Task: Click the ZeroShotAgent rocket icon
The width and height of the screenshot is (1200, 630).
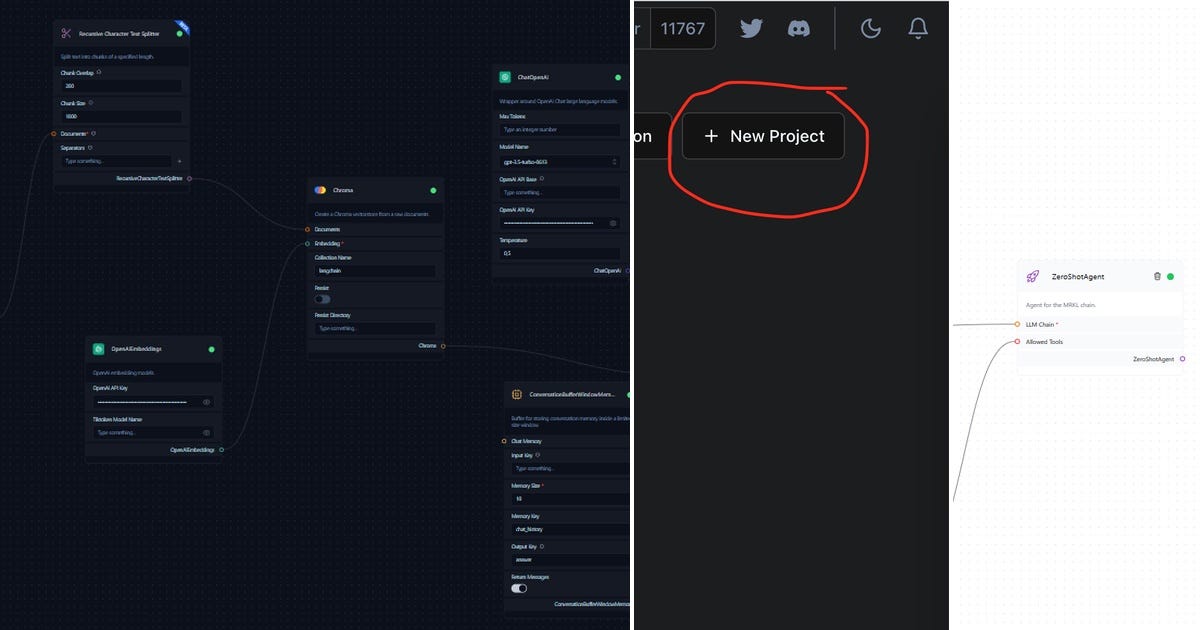Action: 1033,276
